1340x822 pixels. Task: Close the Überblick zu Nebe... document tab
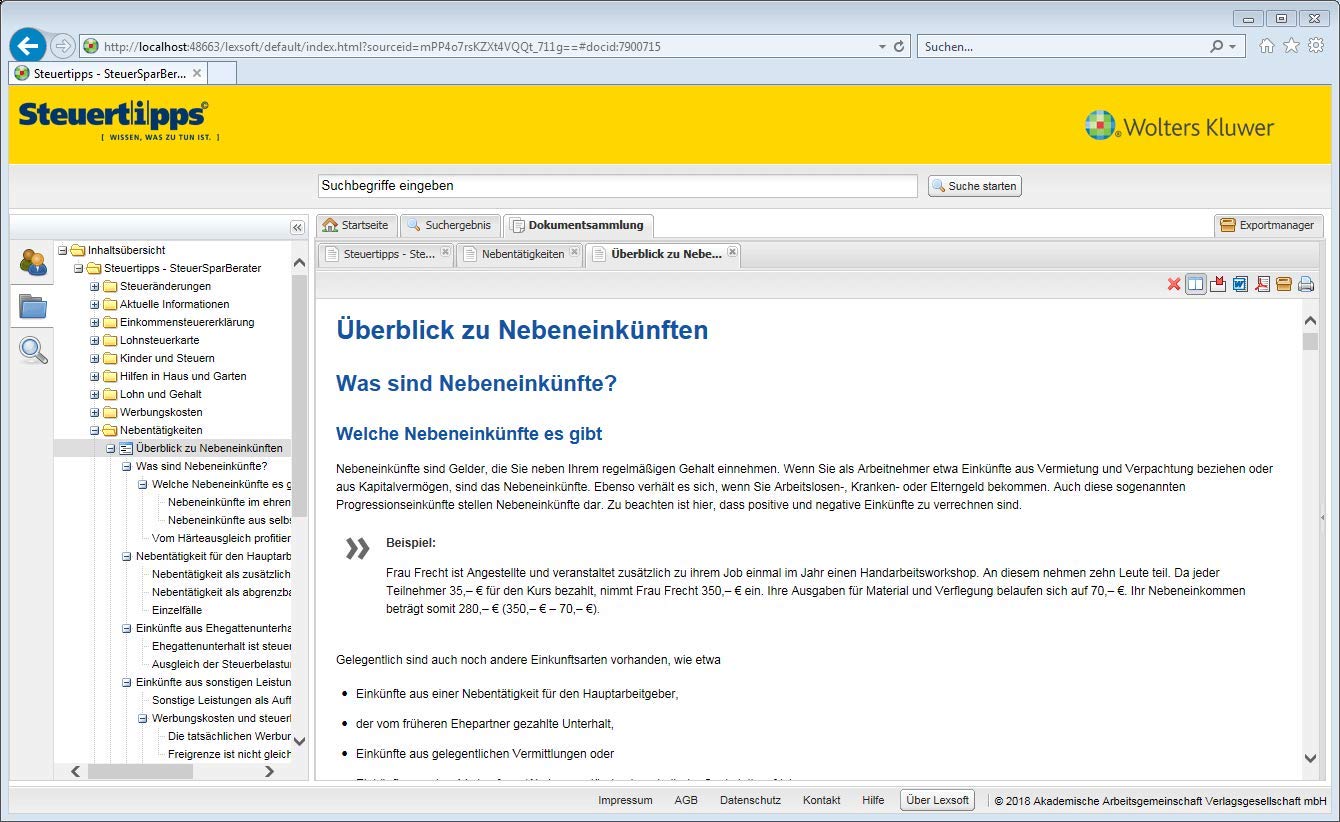click(732, 252)
